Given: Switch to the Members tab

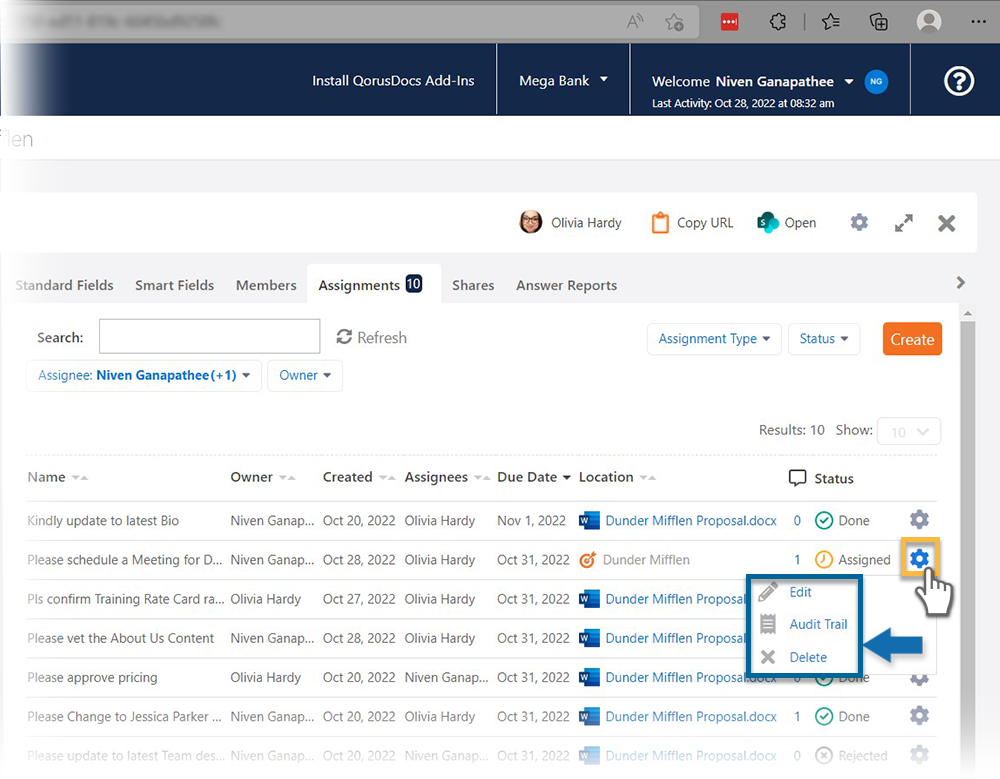Looking at the screenshot, I should 266,285.
